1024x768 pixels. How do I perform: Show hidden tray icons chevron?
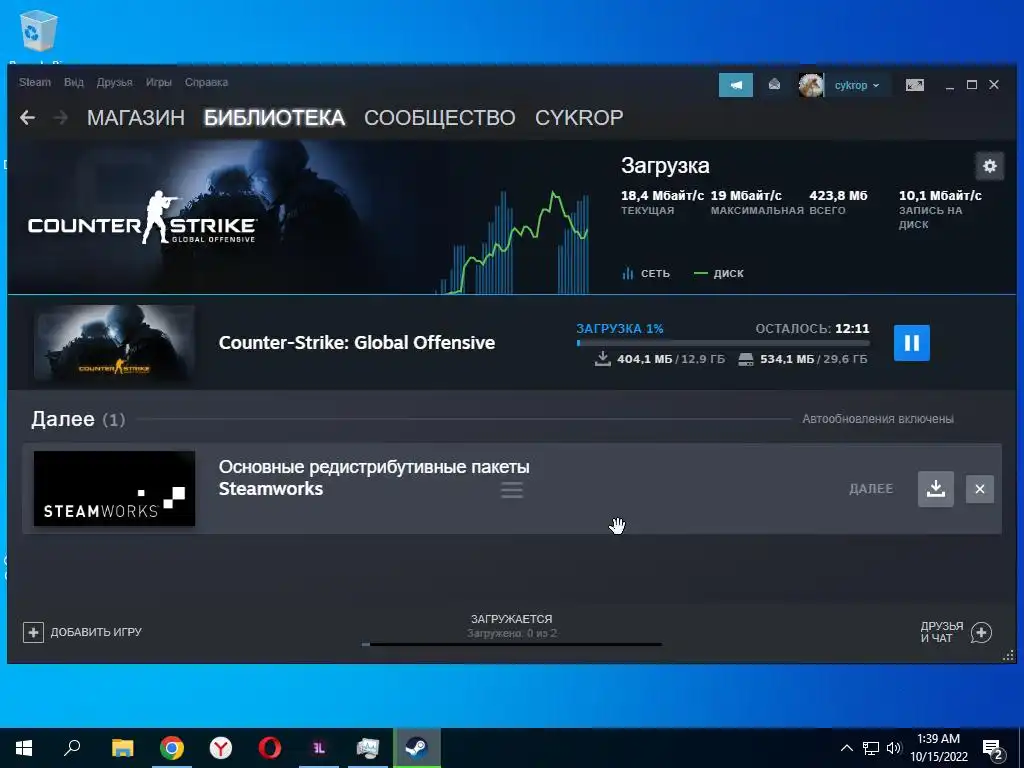tap(846, 748)
